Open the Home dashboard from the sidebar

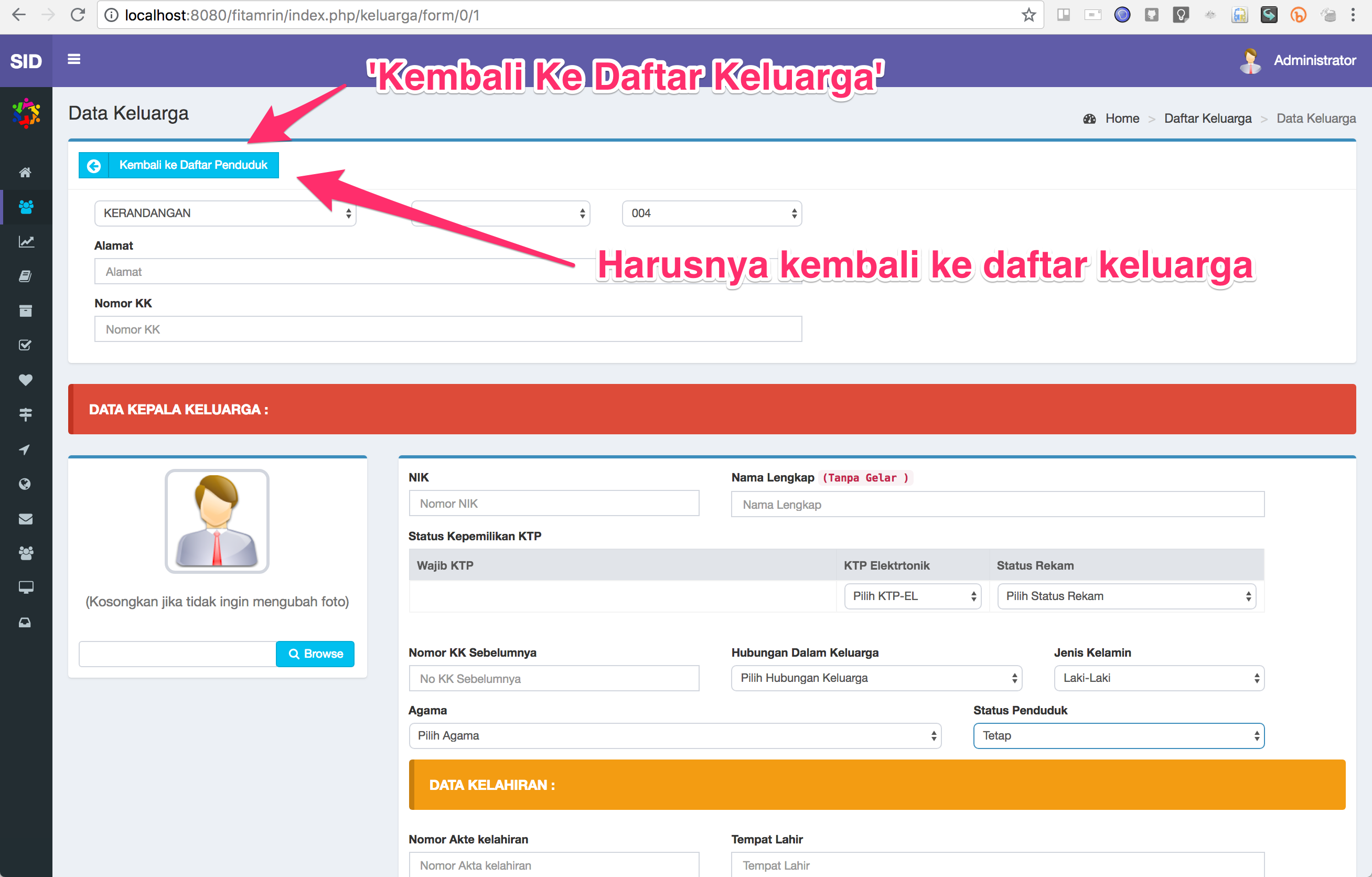pyautogui.click(x=26, y=172)
